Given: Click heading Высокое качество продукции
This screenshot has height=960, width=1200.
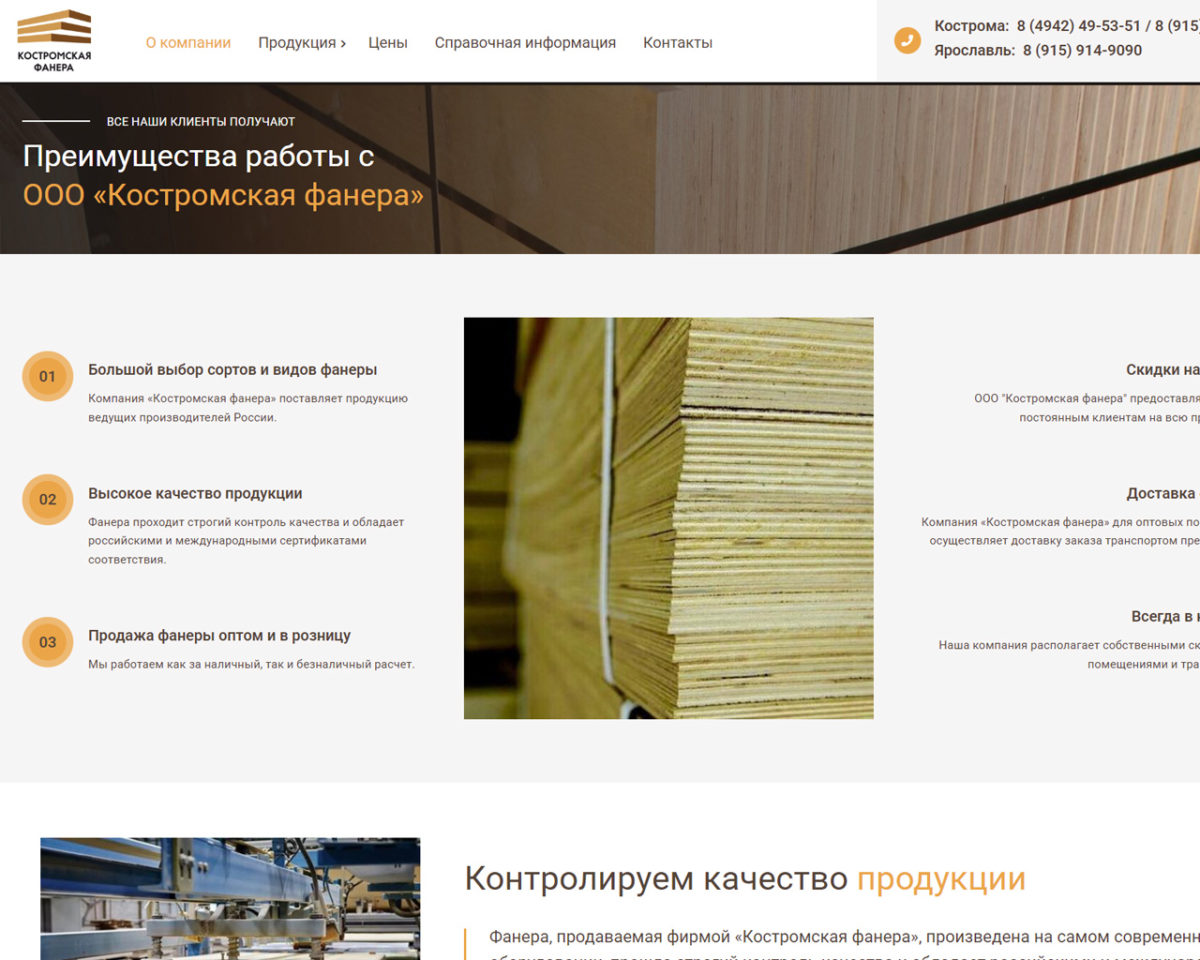Looking at the screenshot, I should [195, 494].
